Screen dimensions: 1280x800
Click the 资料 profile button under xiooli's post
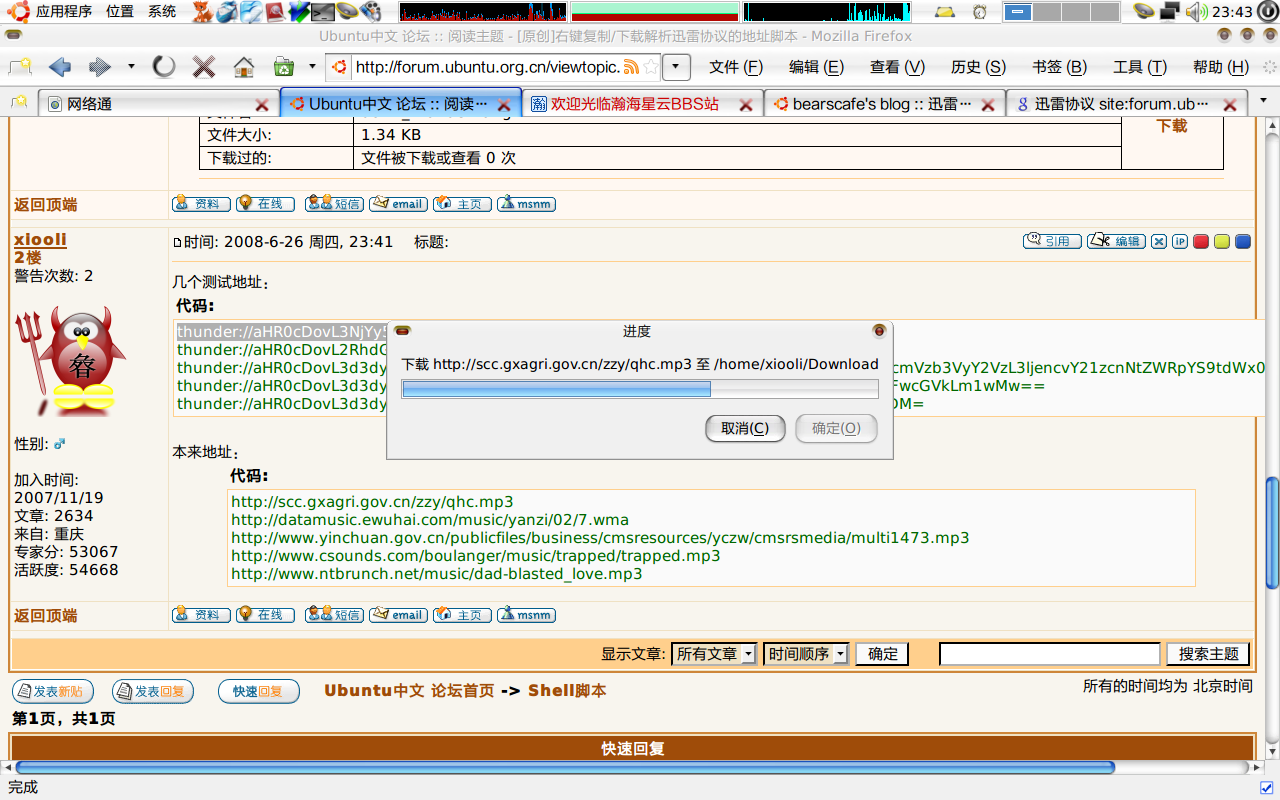201,615
